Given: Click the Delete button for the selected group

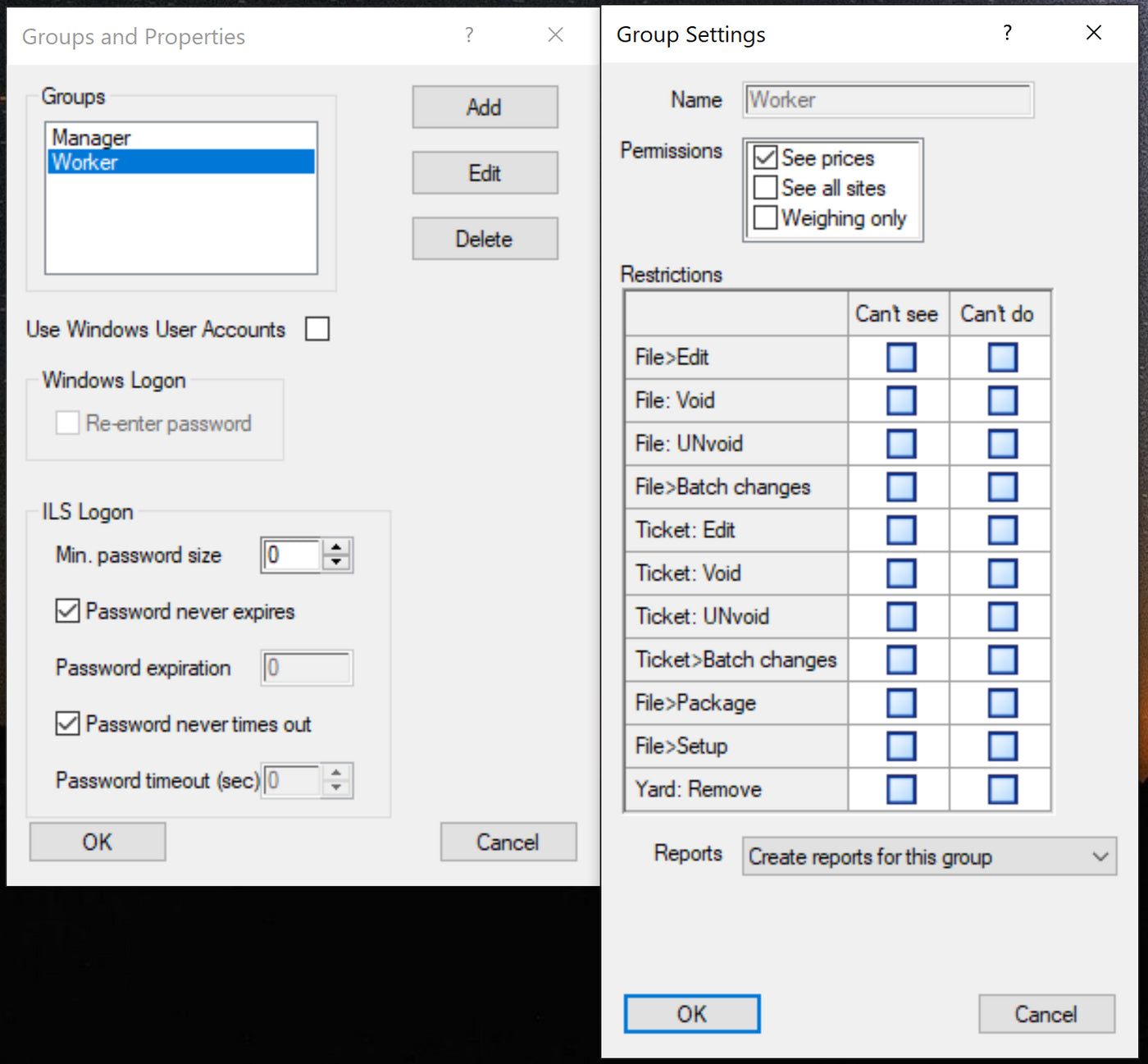Looking at the screenshot, I should 485,238.
